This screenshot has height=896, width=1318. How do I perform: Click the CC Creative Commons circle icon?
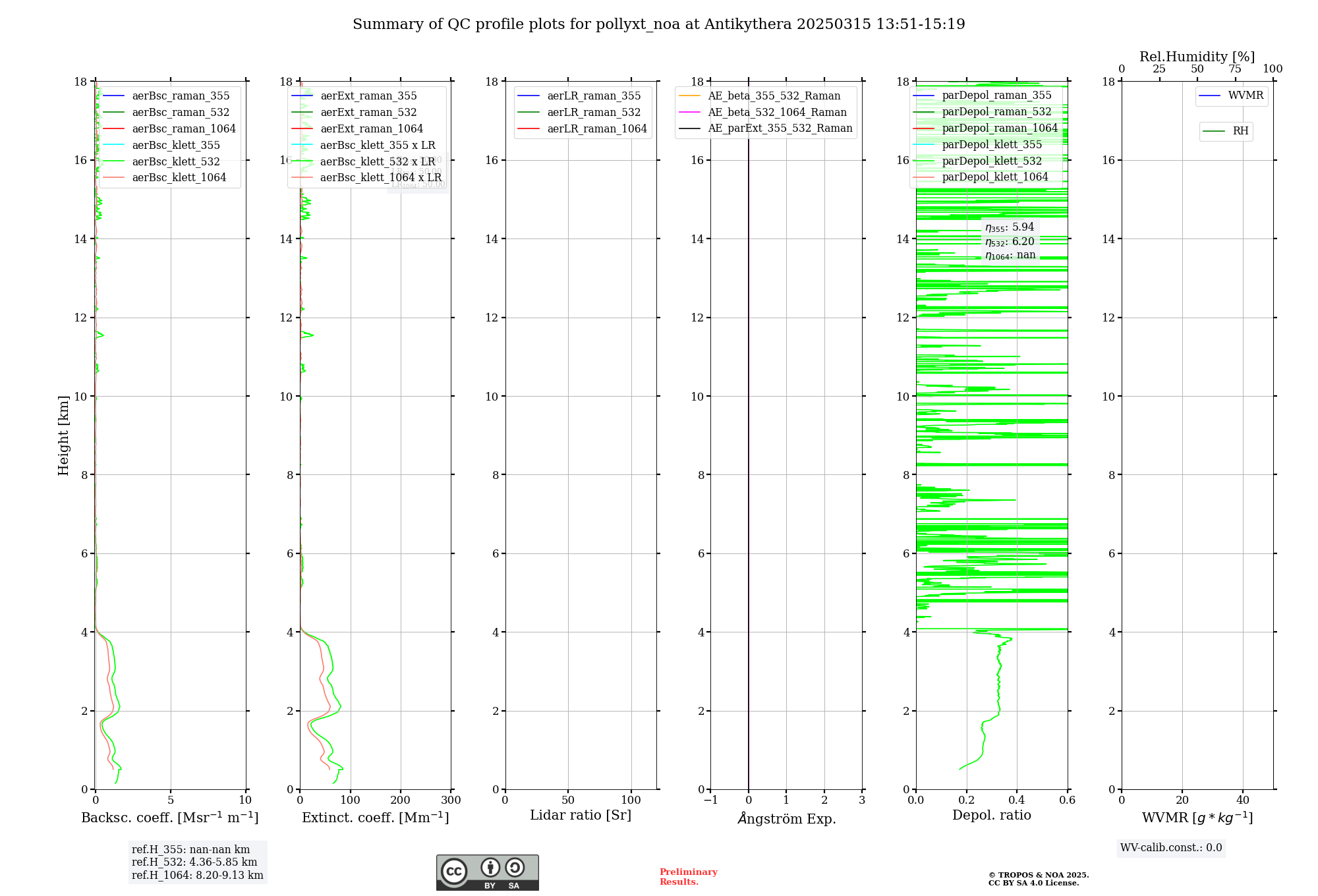tap(454, 871)
